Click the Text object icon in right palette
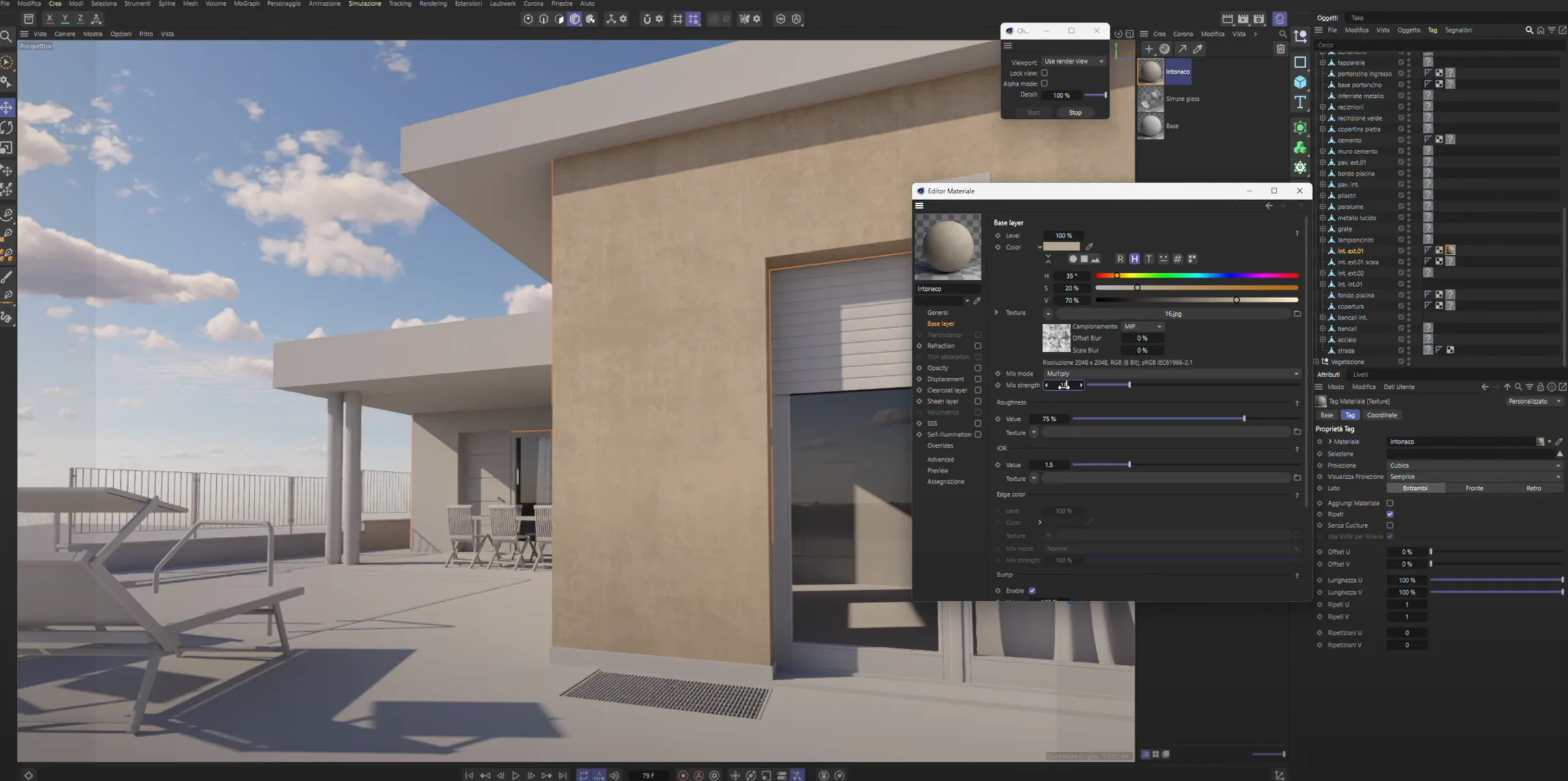Screen dimensions: 1568x781 1300,103
